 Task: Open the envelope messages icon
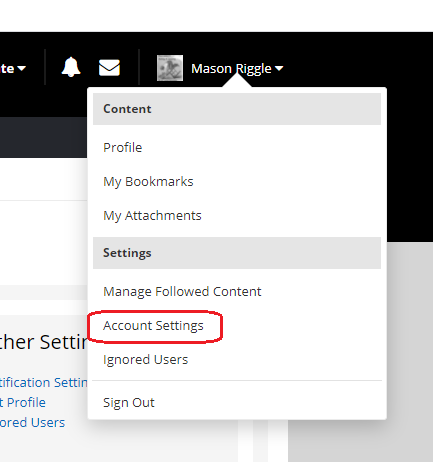(x=109, y=68)
